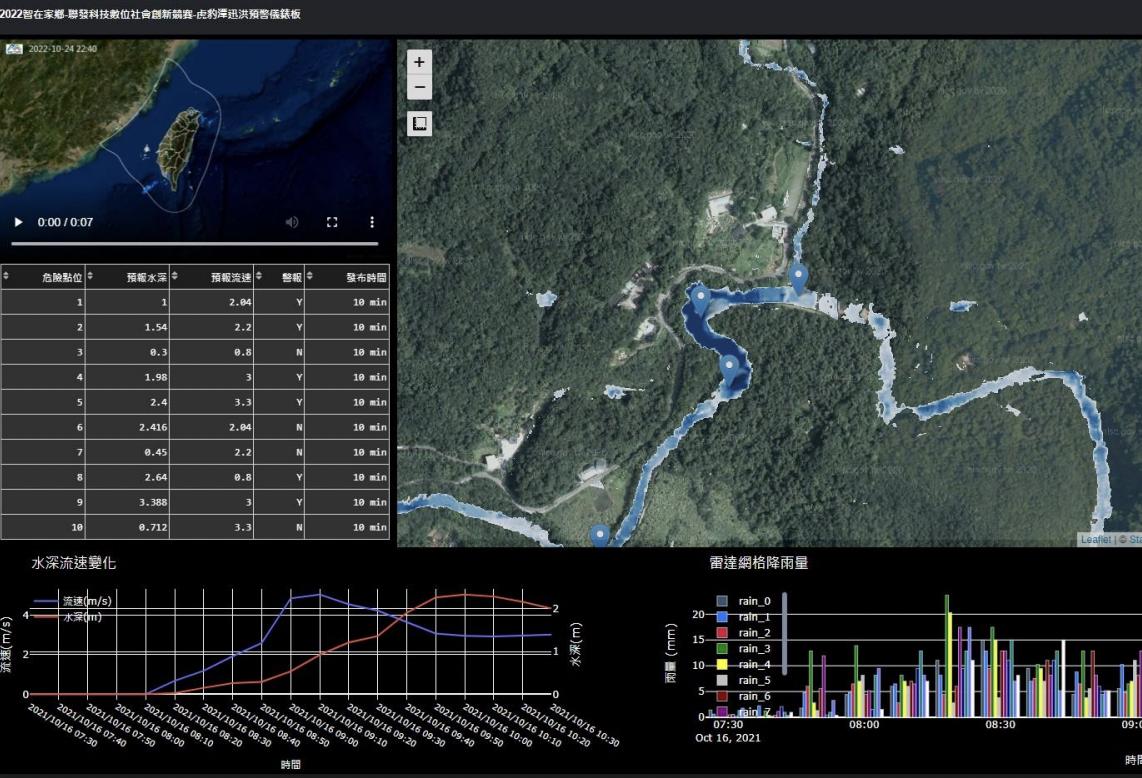Select the forecast depth cell 1.54
The height and width of the screenshot is (778, 1142).
coord(127,327)
